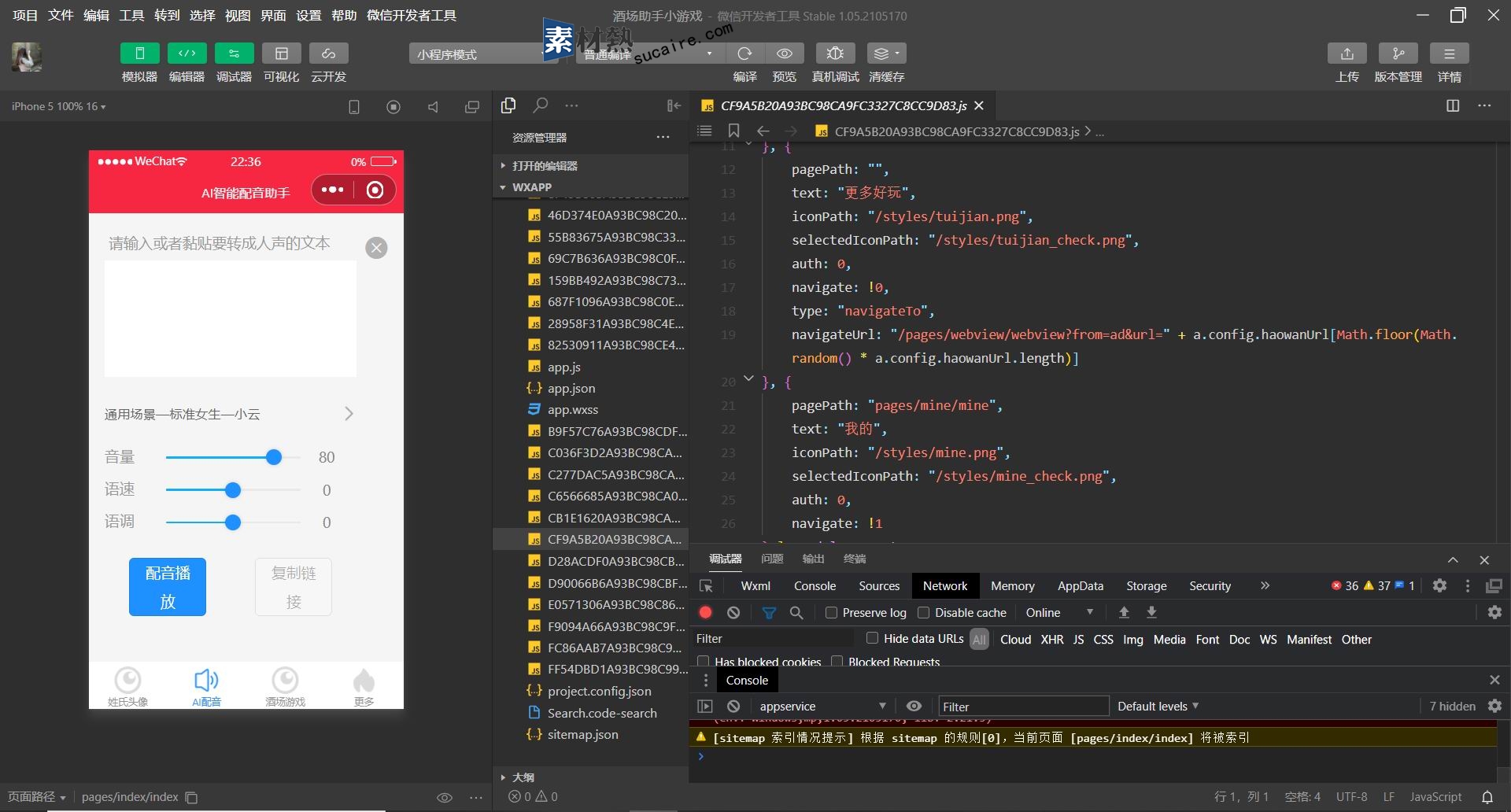The image size is (1511, 812).
Task: Click the notification bell in status bar
Action: pos(1487,797)
